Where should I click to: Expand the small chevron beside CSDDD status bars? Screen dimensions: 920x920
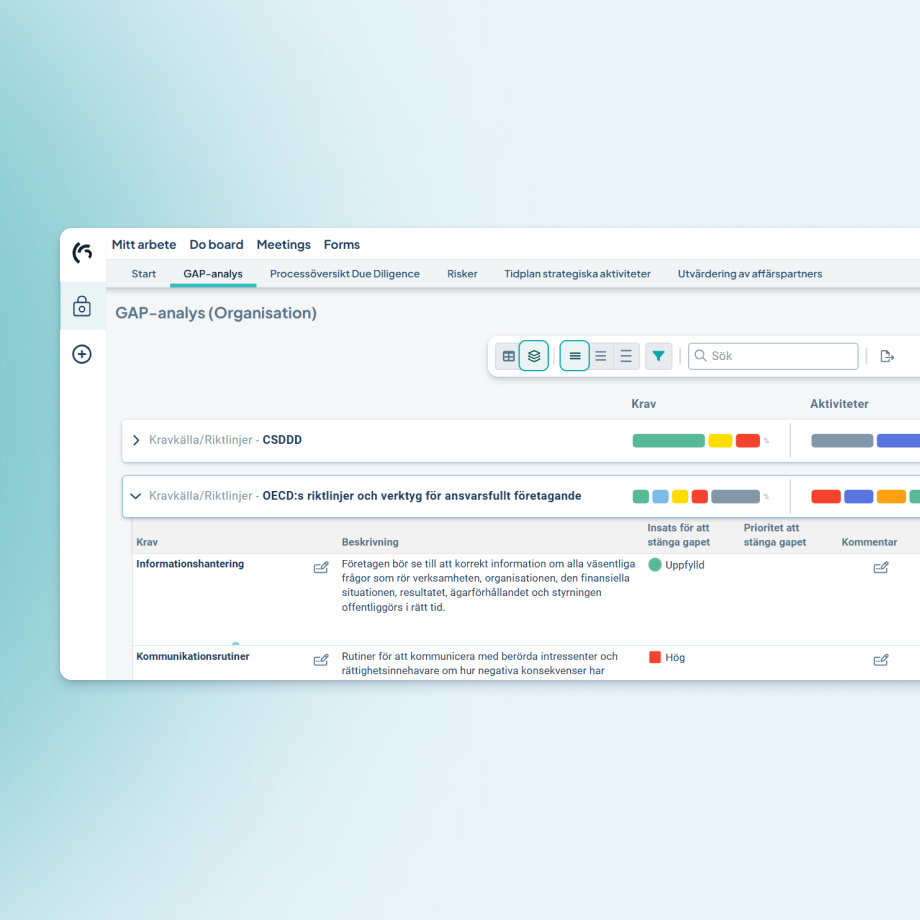765,440
